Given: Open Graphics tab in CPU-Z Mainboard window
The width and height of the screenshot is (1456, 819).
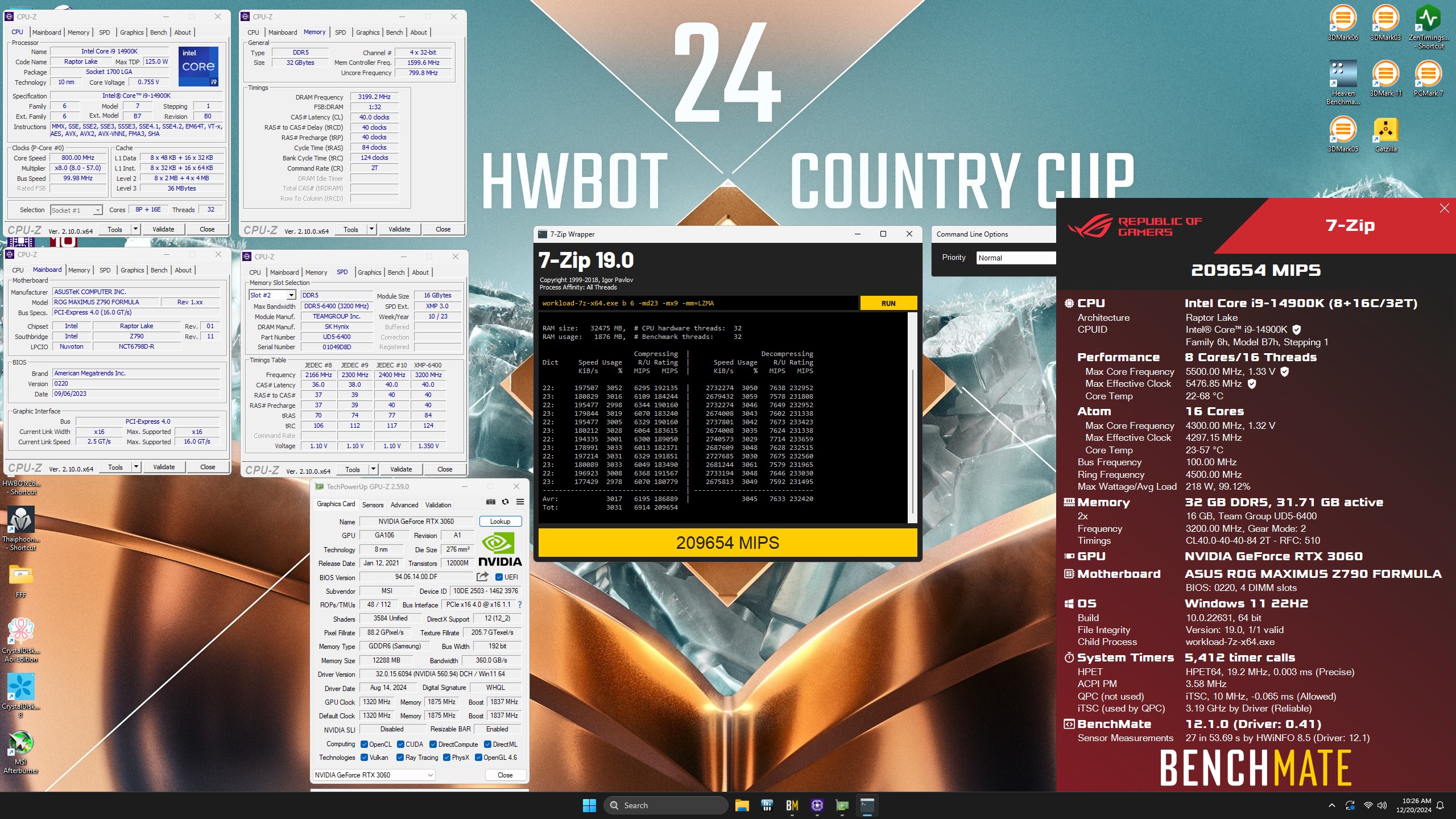Looking at the screenshot, I should coord(132,270).
